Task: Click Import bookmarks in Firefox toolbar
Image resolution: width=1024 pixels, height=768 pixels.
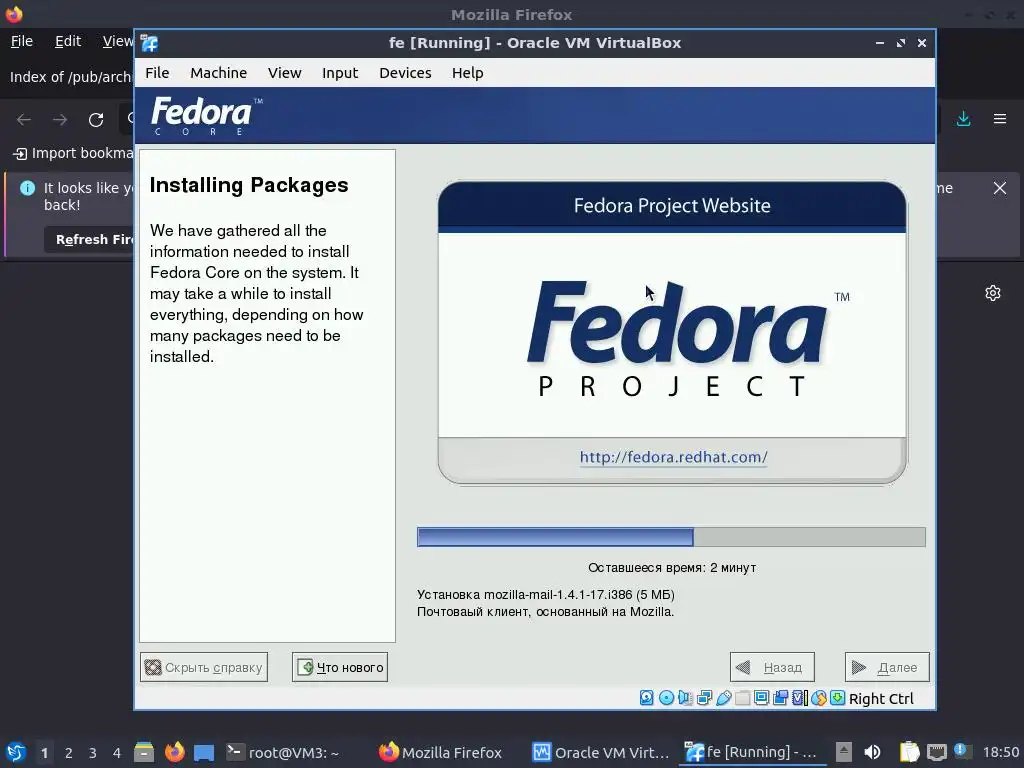Action: (73, 153)
